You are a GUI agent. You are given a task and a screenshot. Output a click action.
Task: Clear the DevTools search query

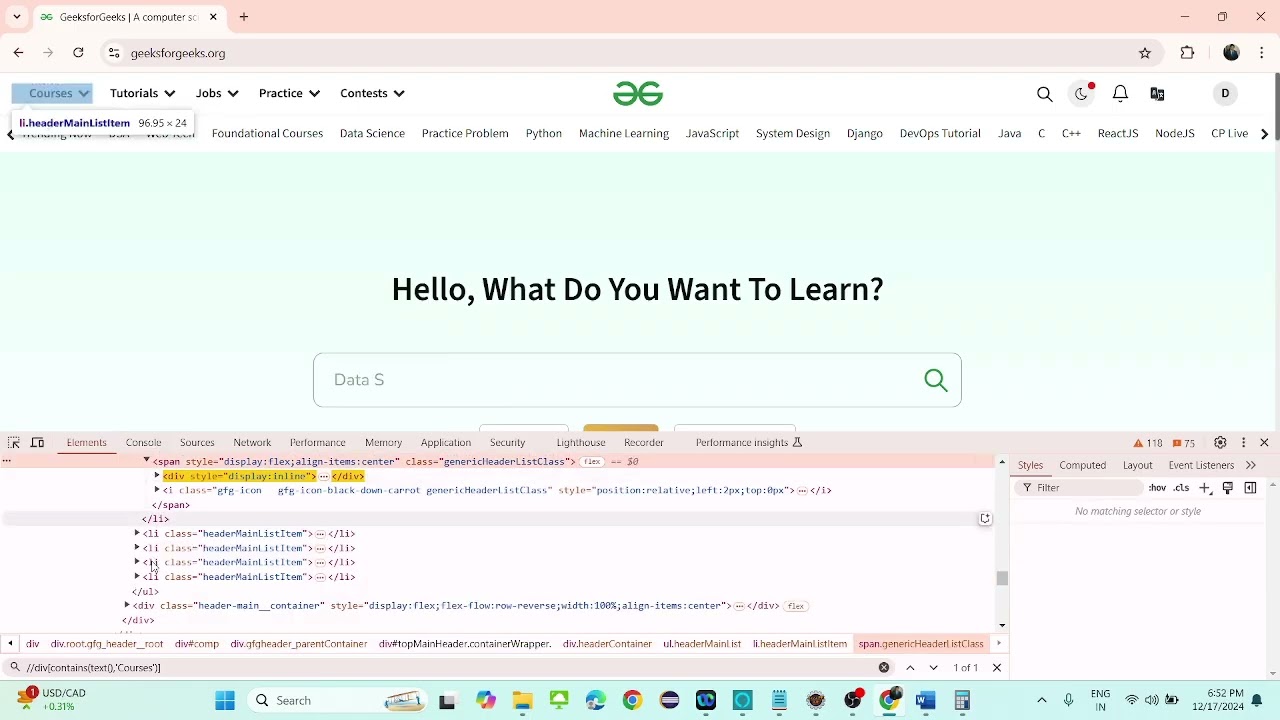click(x=884, y=667)
